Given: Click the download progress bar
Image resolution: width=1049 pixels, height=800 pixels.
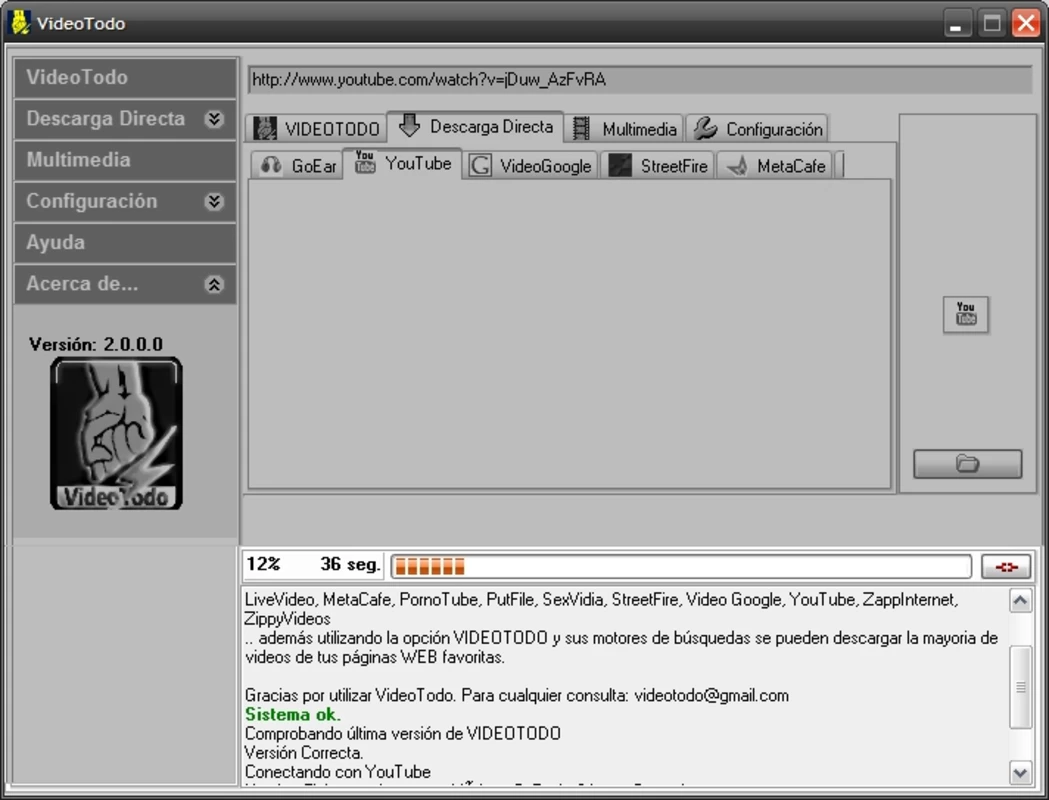Looking at the screenshot, I should coord(681,567).
